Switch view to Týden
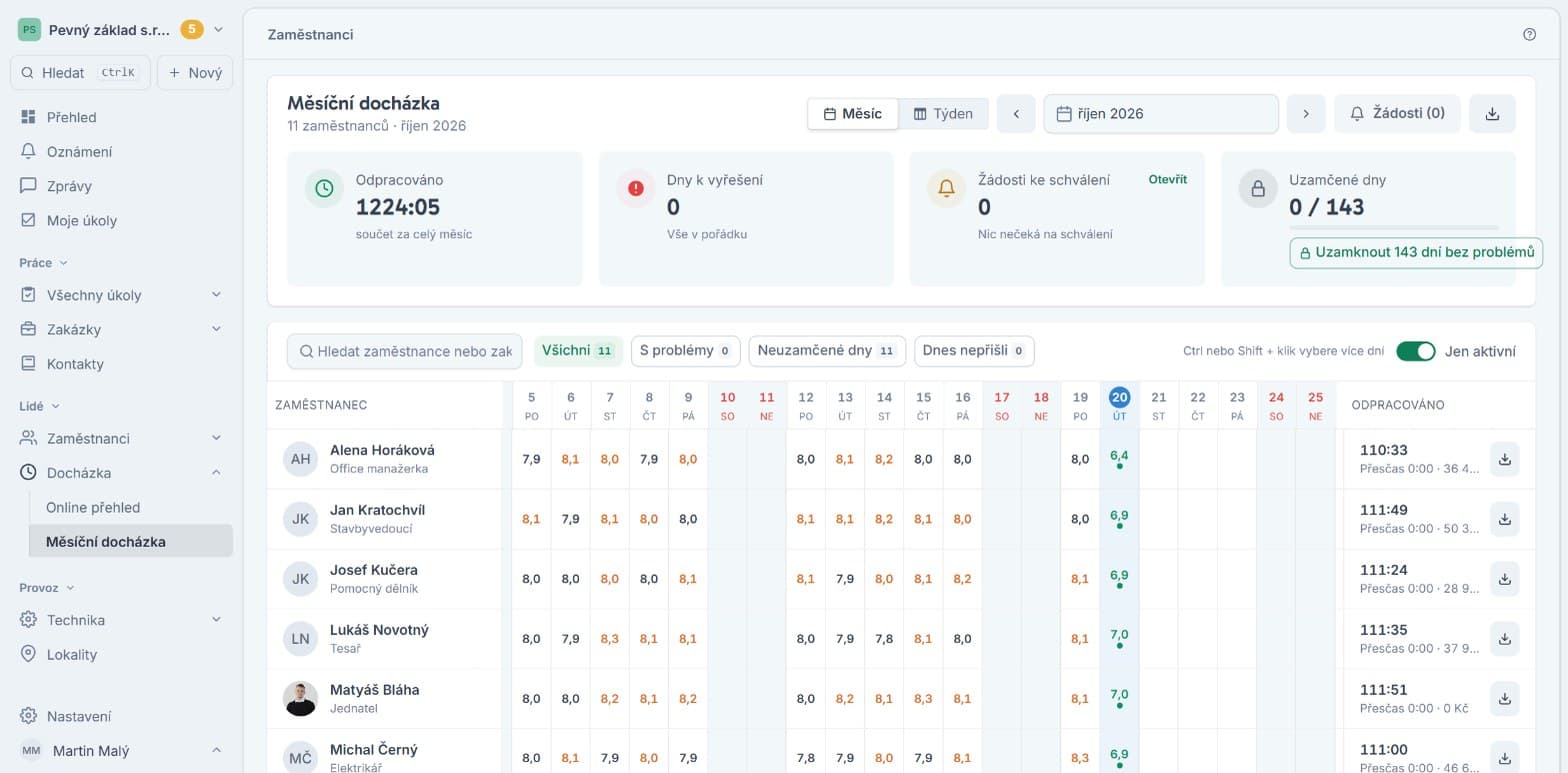This screenshot has width=1568, height=773. pos(943,114)
